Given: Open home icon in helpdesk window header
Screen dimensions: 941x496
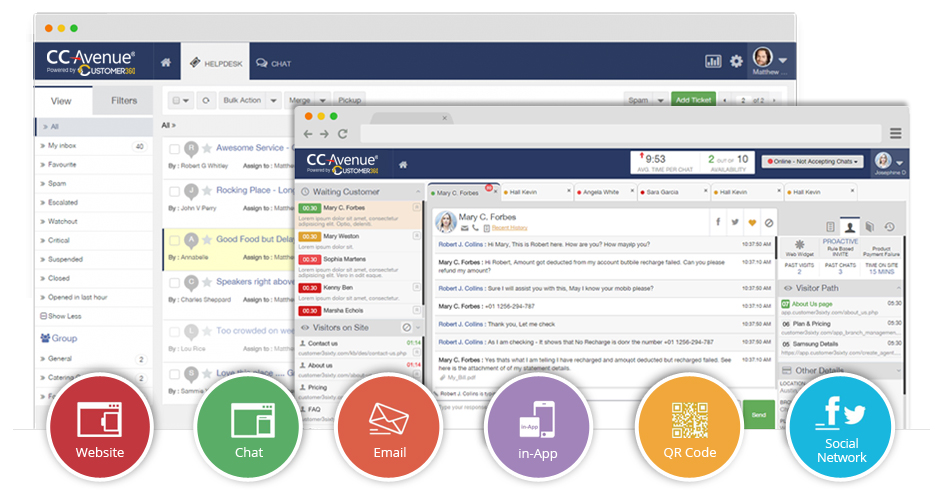Looking at the screenshot, I should (166, 62).
